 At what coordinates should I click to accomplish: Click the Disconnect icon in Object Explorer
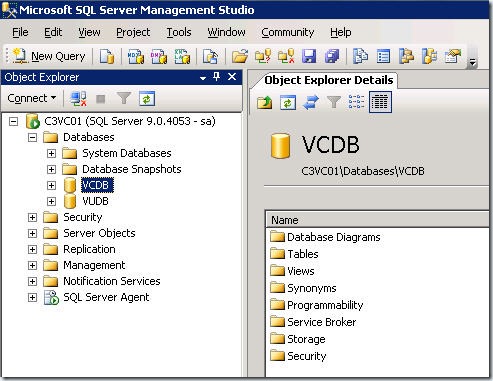tap(78, 99)
